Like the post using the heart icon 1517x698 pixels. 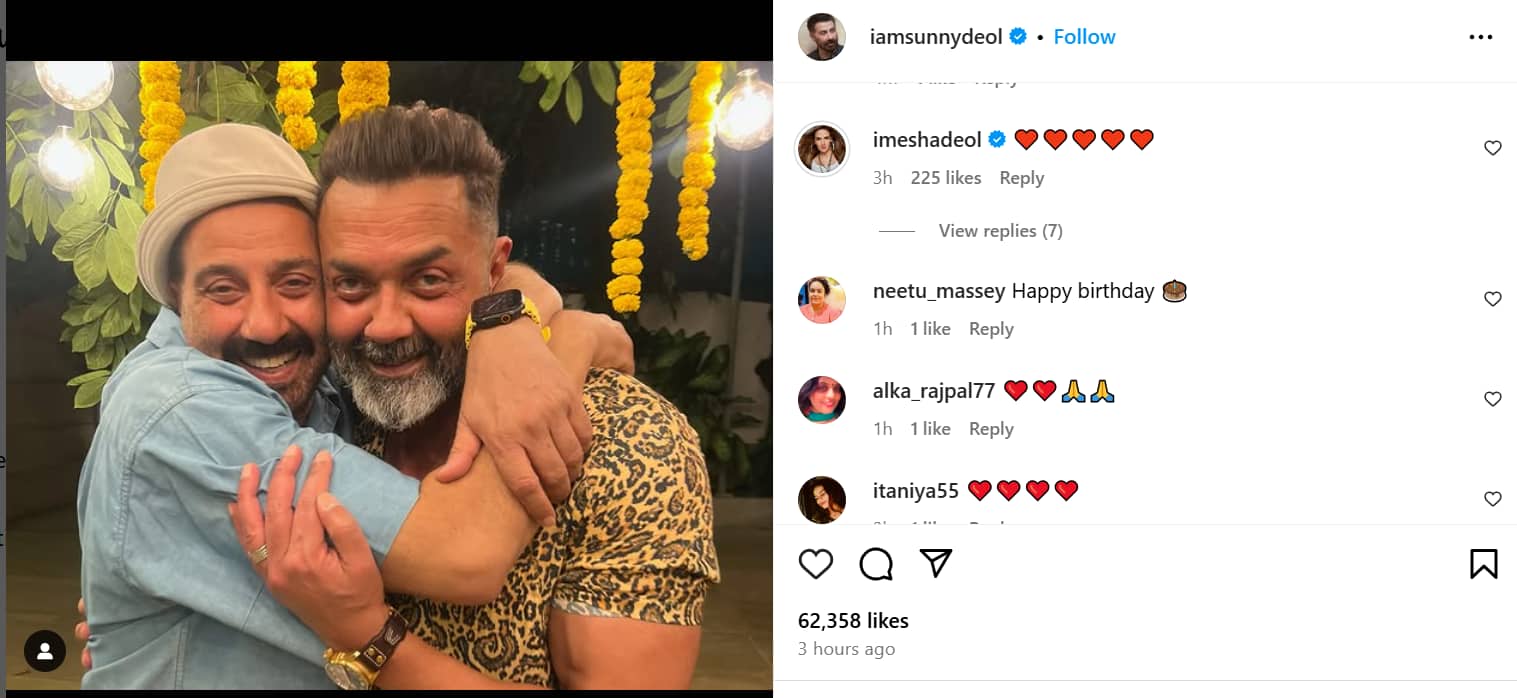click(816, 563)
